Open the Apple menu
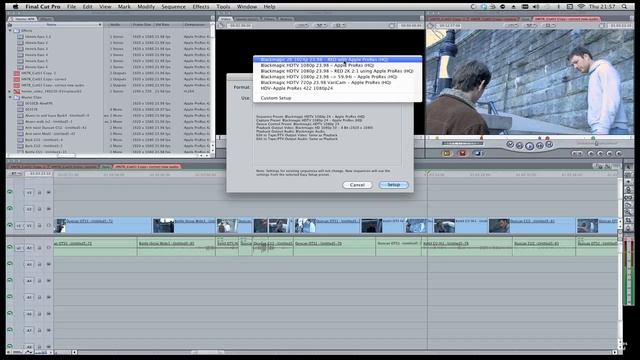 16,7
